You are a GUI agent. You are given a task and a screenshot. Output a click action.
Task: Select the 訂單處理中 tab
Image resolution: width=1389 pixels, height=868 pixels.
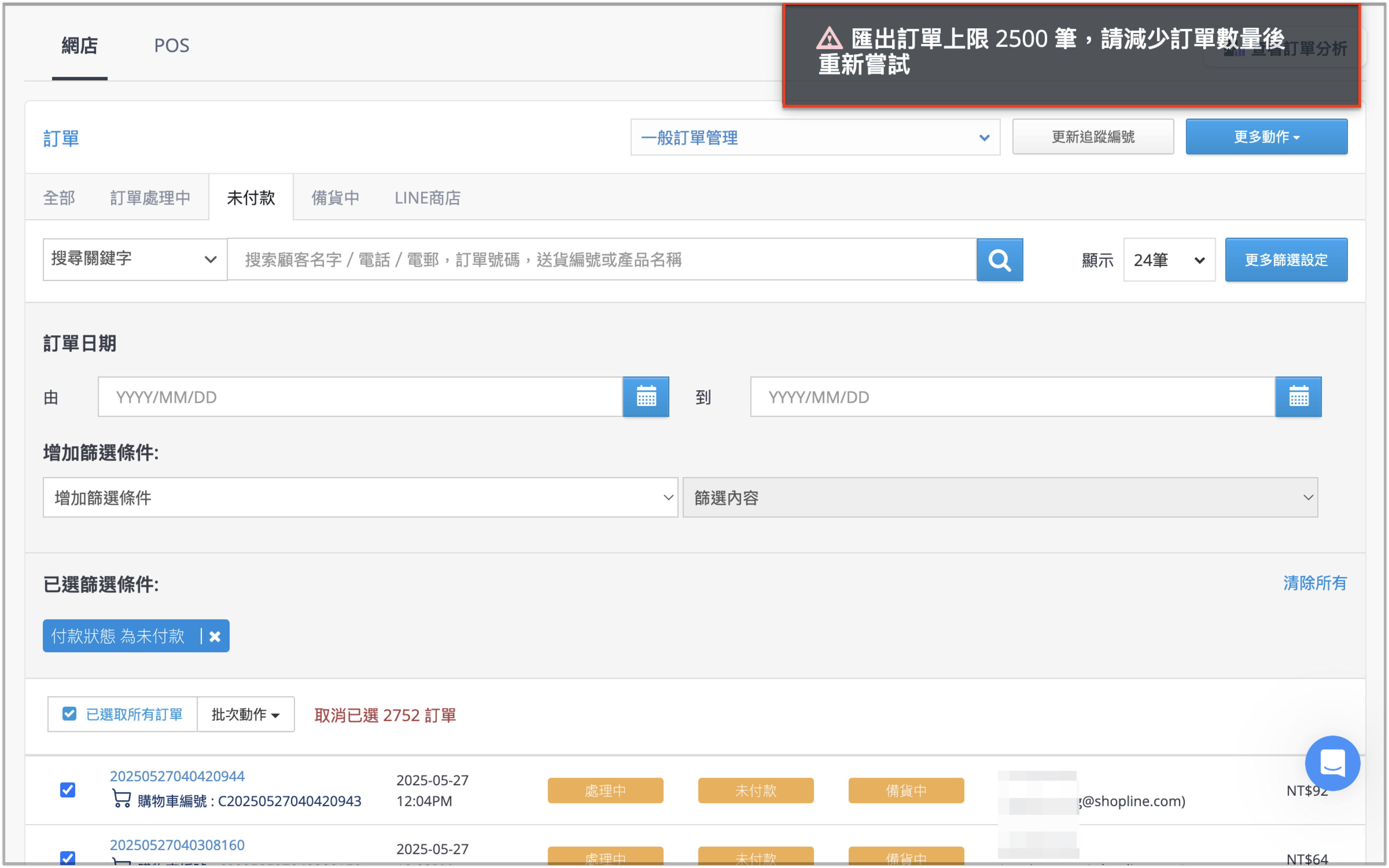(150, 197)
